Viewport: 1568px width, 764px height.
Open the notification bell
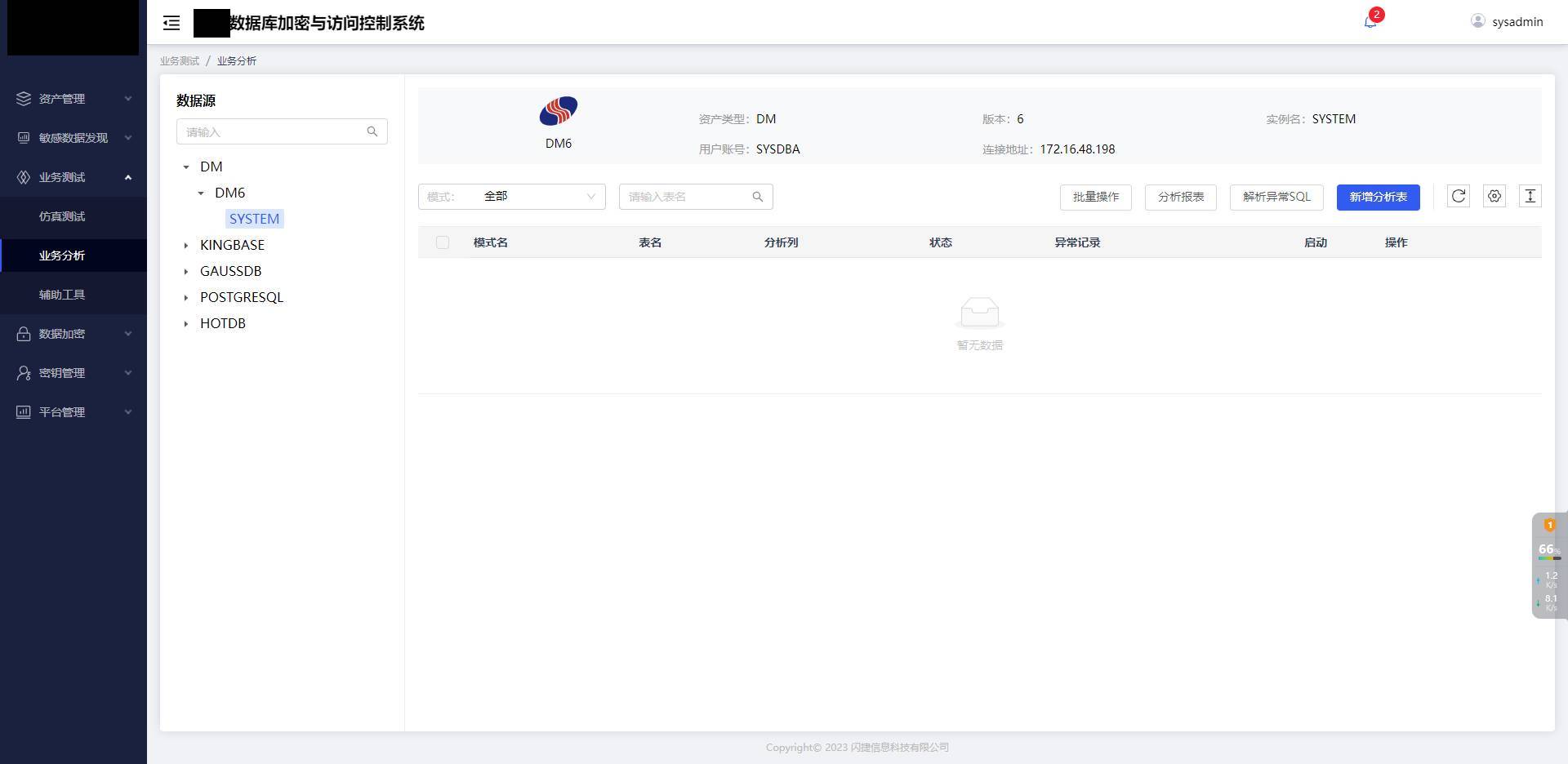click(1370, 21)
